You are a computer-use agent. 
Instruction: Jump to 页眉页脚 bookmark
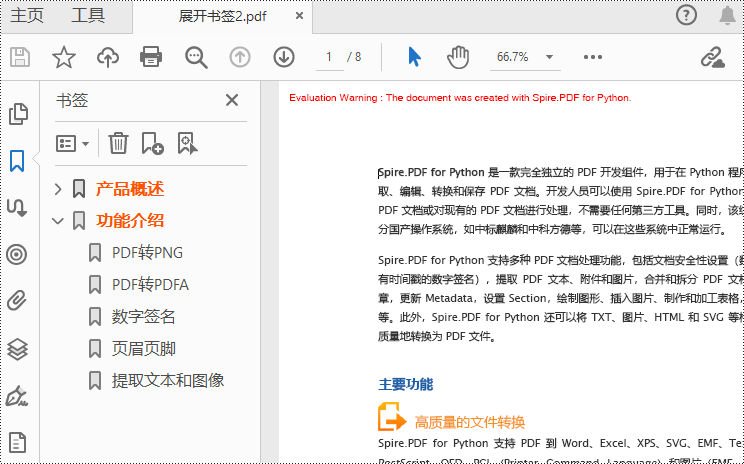[x=143, y=349]
